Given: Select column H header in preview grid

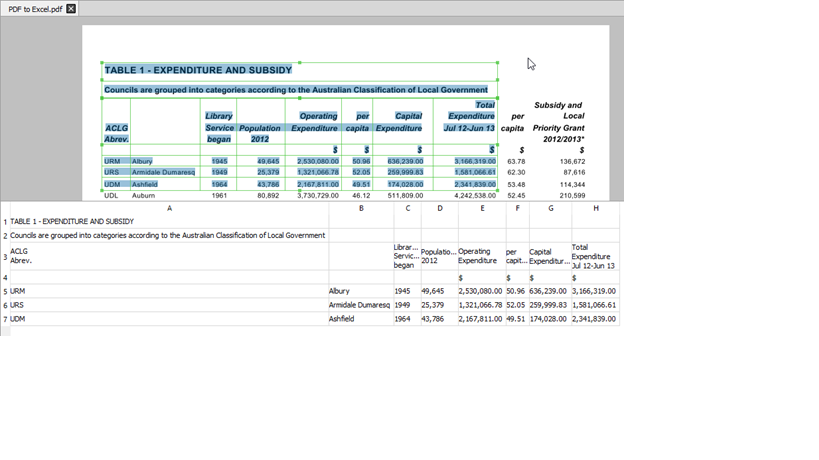Looking at the screenshot, I should [x=595, y=208].
